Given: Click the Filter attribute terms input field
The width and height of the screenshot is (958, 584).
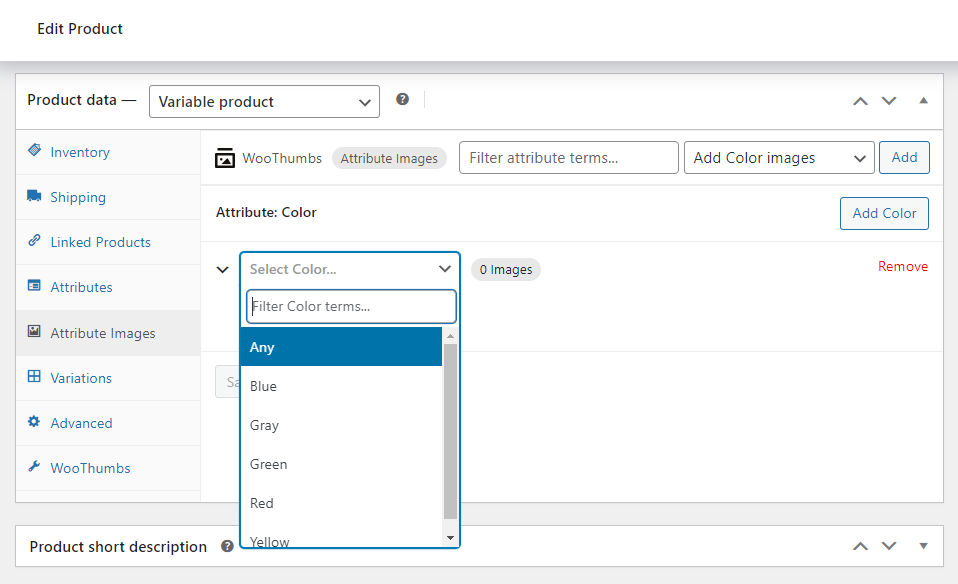Looking at the screenshot, I should tap(568, 157).
